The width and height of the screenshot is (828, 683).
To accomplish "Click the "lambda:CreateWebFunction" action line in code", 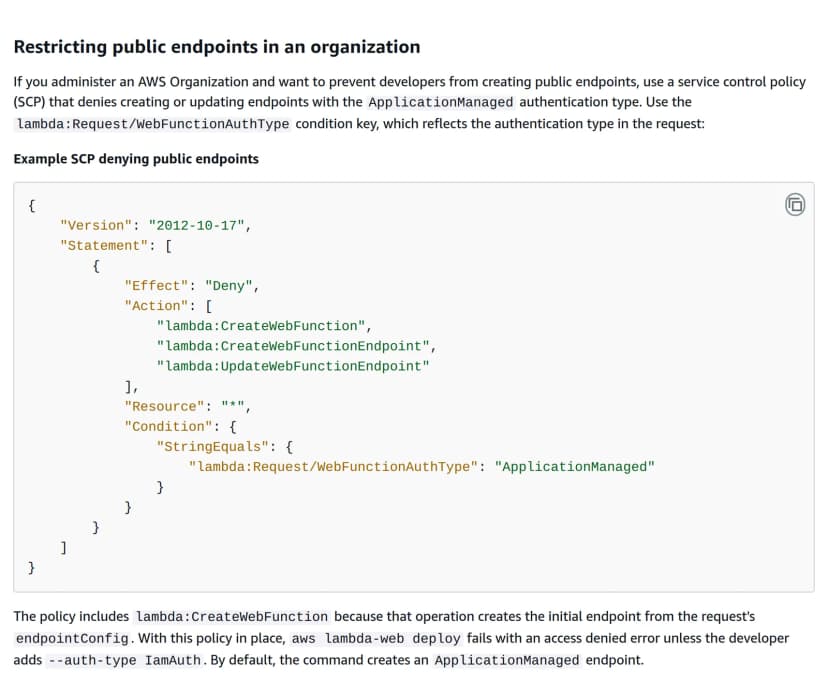I will (x=261, y=326).
